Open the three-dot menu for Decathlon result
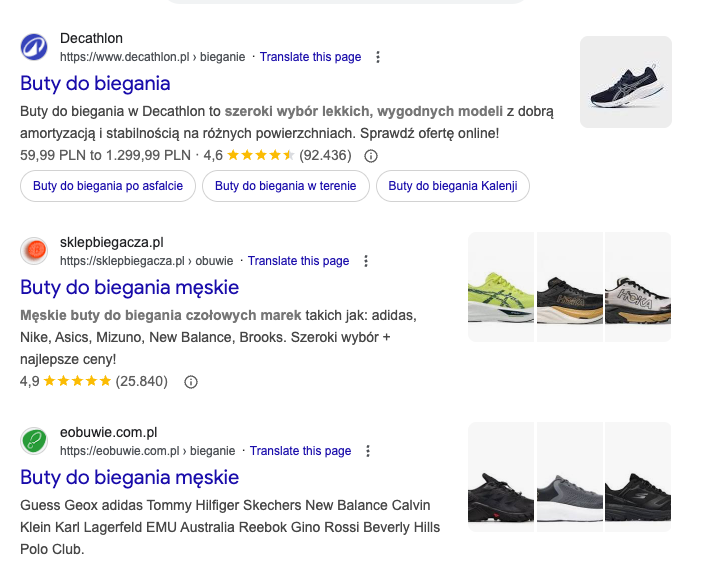 click(378, 57)
